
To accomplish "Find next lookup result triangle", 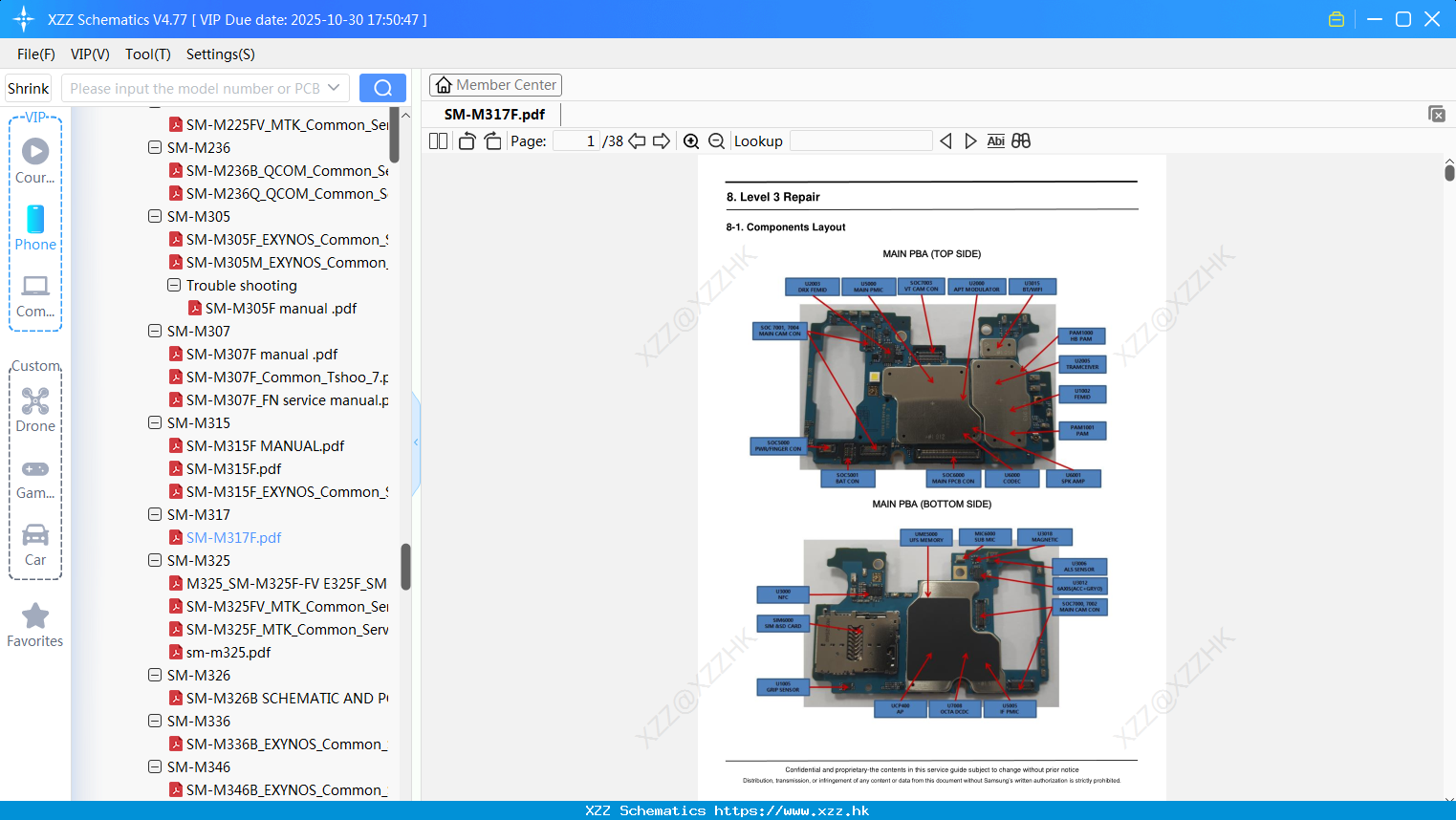I will coord(970,140).
